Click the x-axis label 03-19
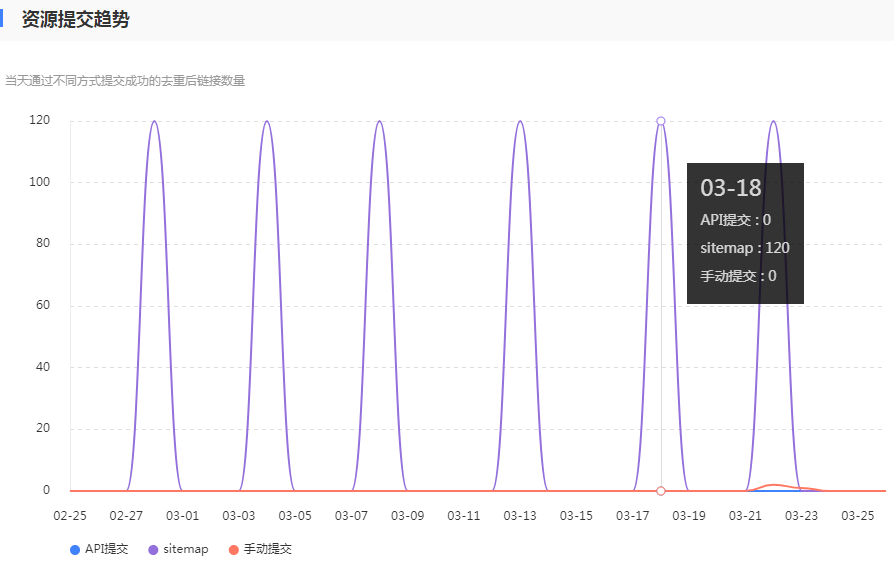This screenshot has height=569, width=894. [689, 516]
